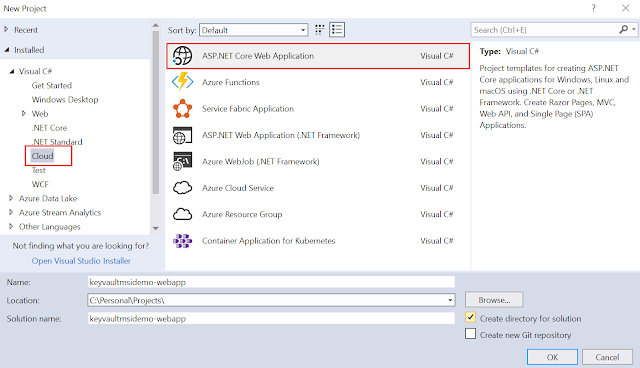Select the .NET Standard category
Image resolution: width=640 pixels, height=368 pixels.
(57, 142)
